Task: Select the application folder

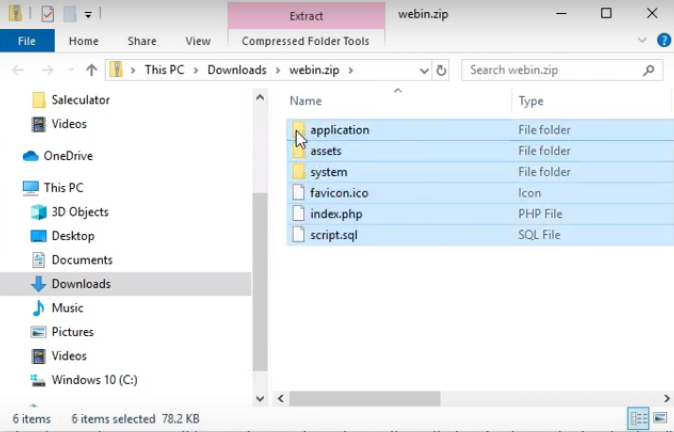Action: click(x=480, y=130)
